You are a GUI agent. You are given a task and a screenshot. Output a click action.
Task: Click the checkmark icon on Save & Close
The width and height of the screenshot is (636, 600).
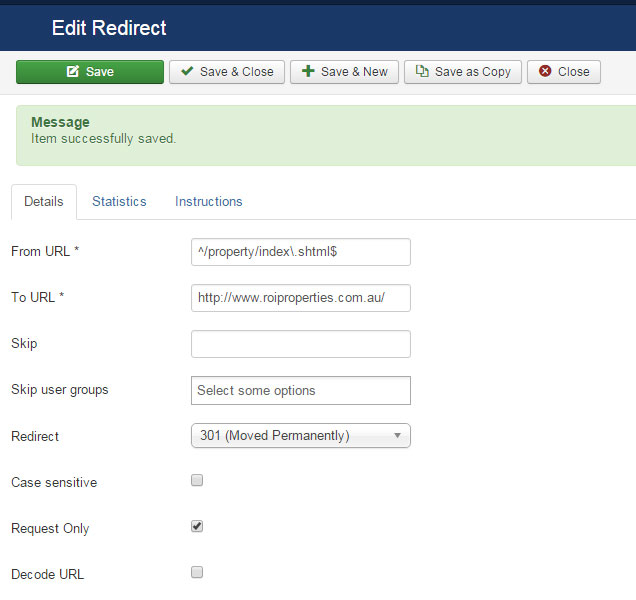187,72
